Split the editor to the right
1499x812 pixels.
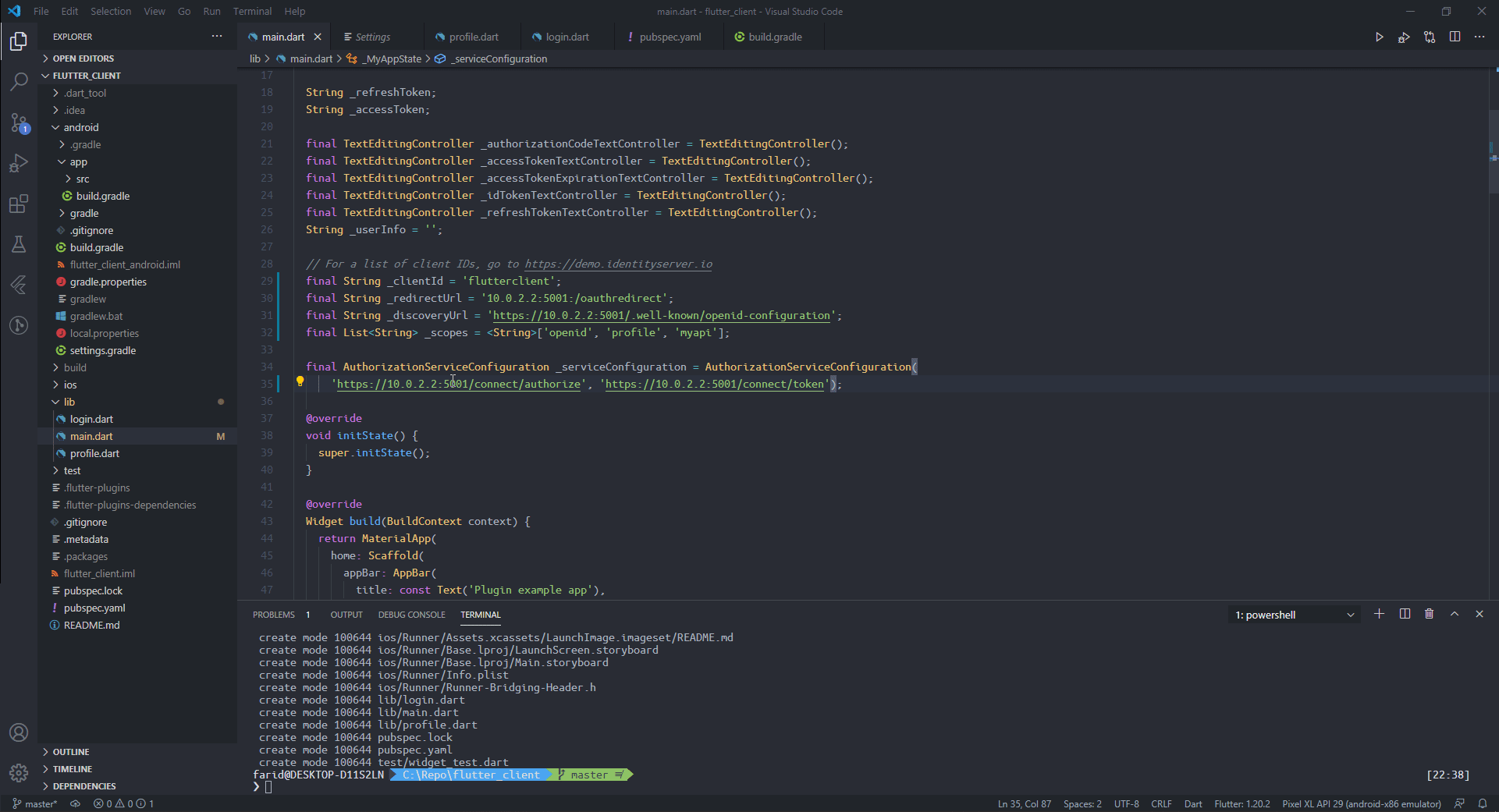[x=1455, y=37]
